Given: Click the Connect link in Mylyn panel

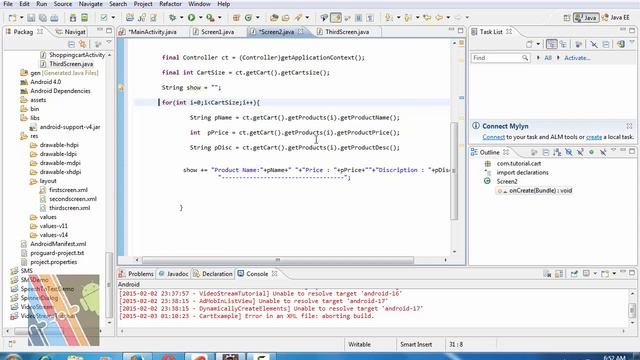Looking at the screenshot, I should (493, 137).
